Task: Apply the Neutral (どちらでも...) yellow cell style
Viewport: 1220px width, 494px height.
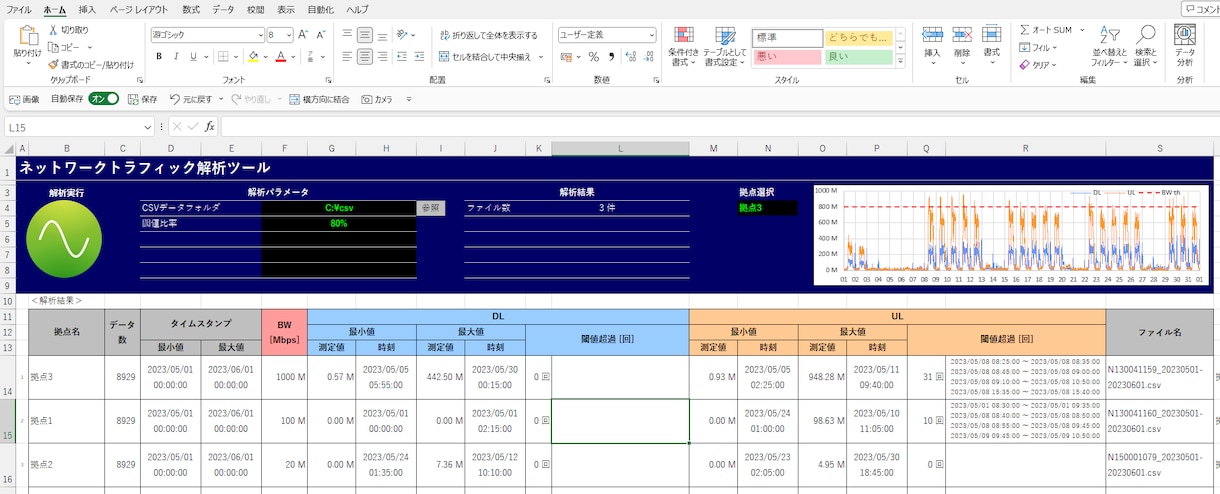Action: tap(858, 37)
